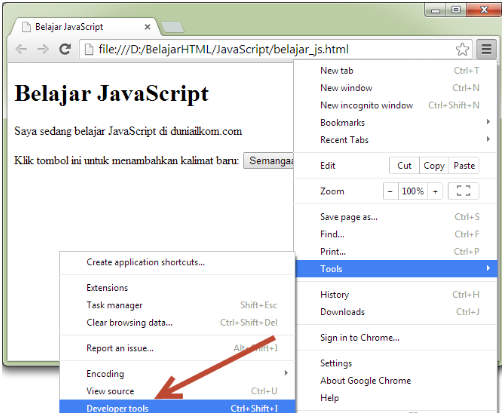Open Downloads menu item
502x413 pixels.
(396, 312)
